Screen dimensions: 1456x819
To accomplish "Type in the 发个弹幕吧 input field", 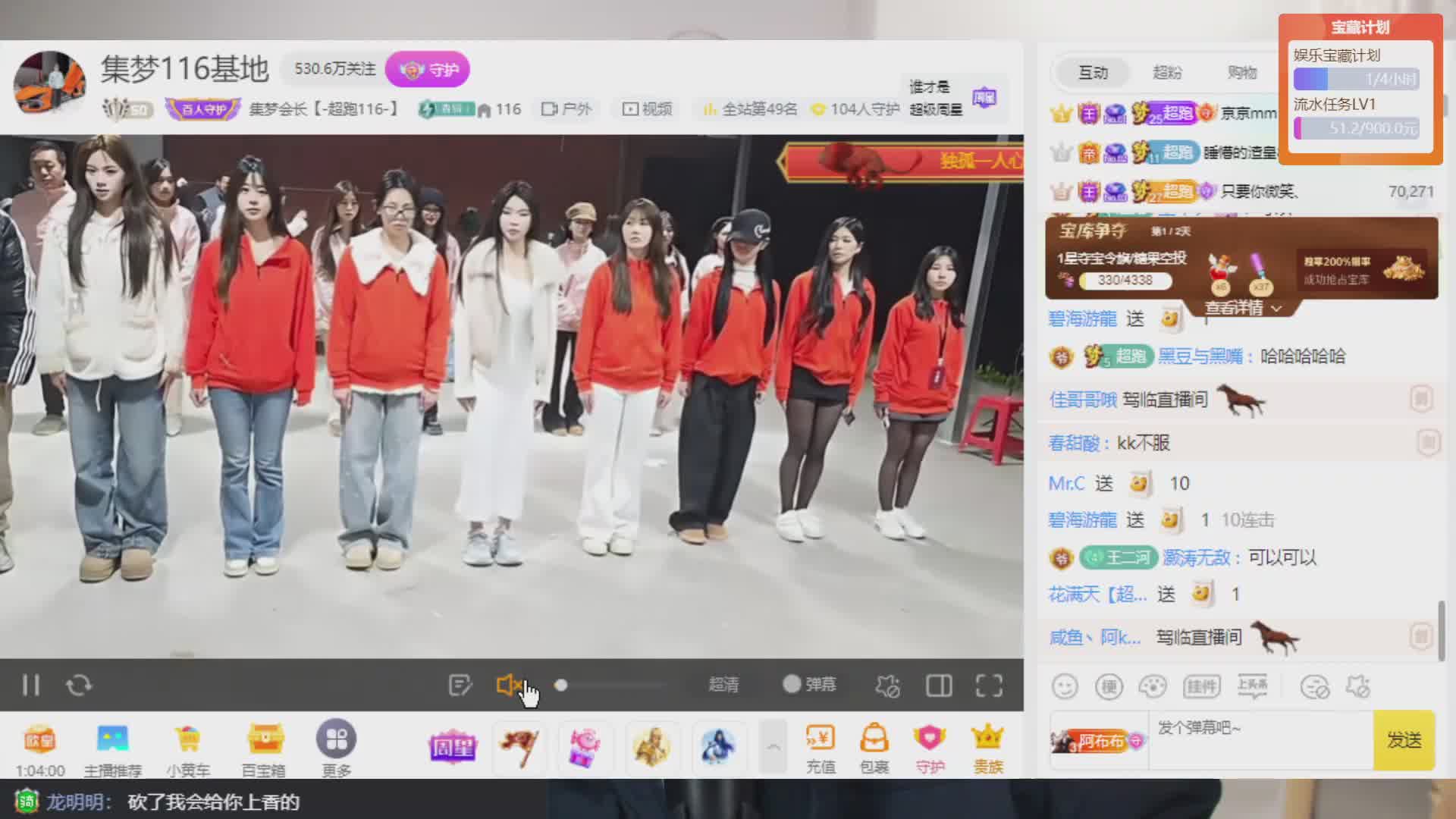I will (1259, 739).
